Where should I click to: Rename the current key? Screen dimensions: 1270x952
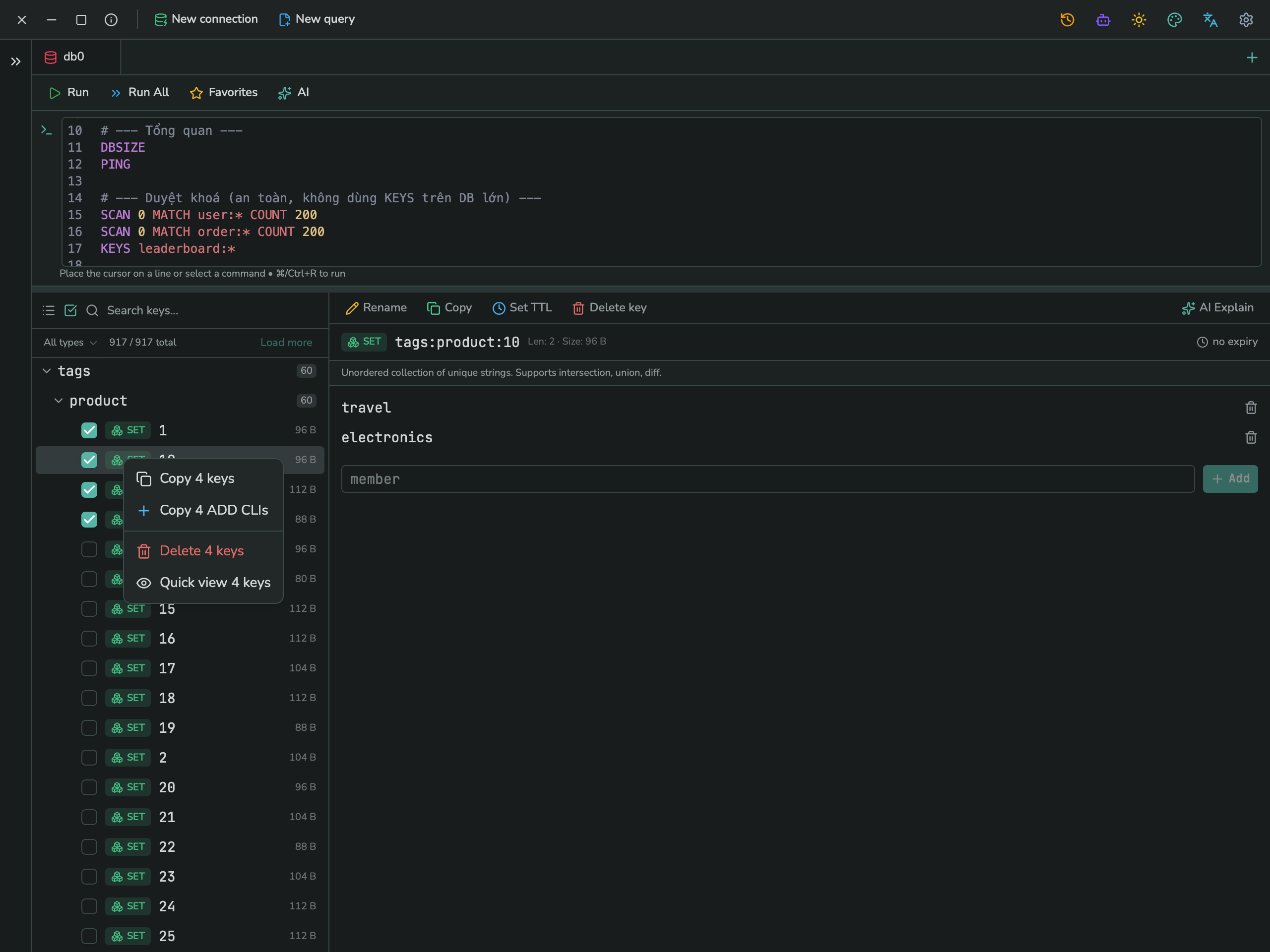coord(376,307)
